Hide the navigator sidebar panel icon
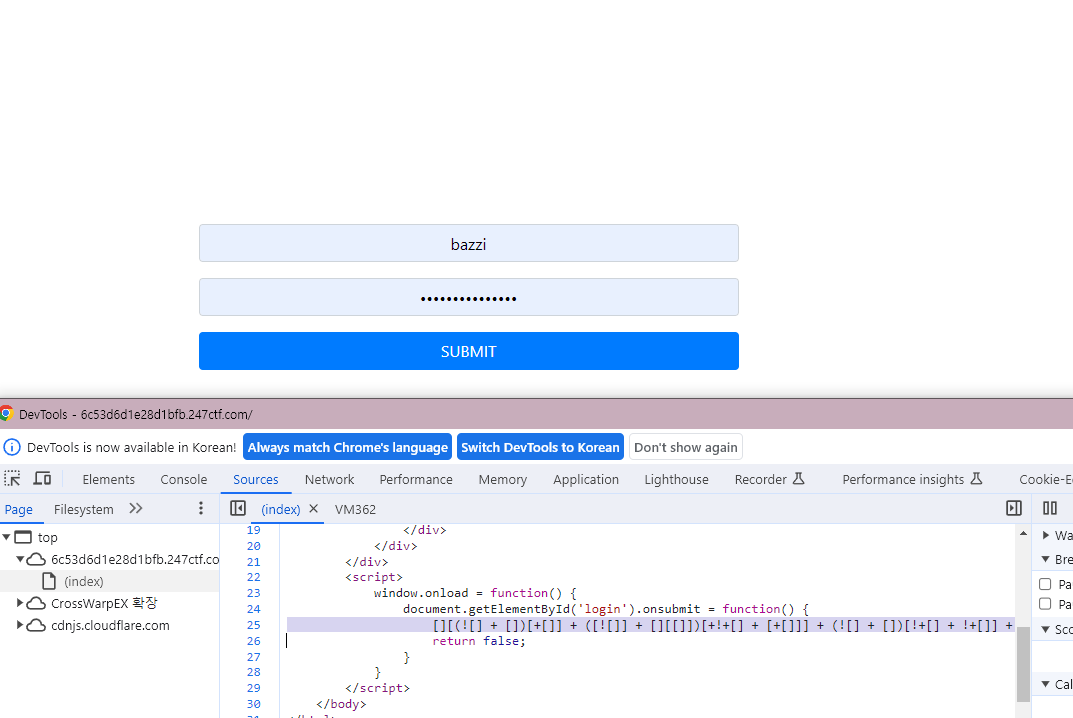This screenshot has width=1073, height=718. click(238, 508)
